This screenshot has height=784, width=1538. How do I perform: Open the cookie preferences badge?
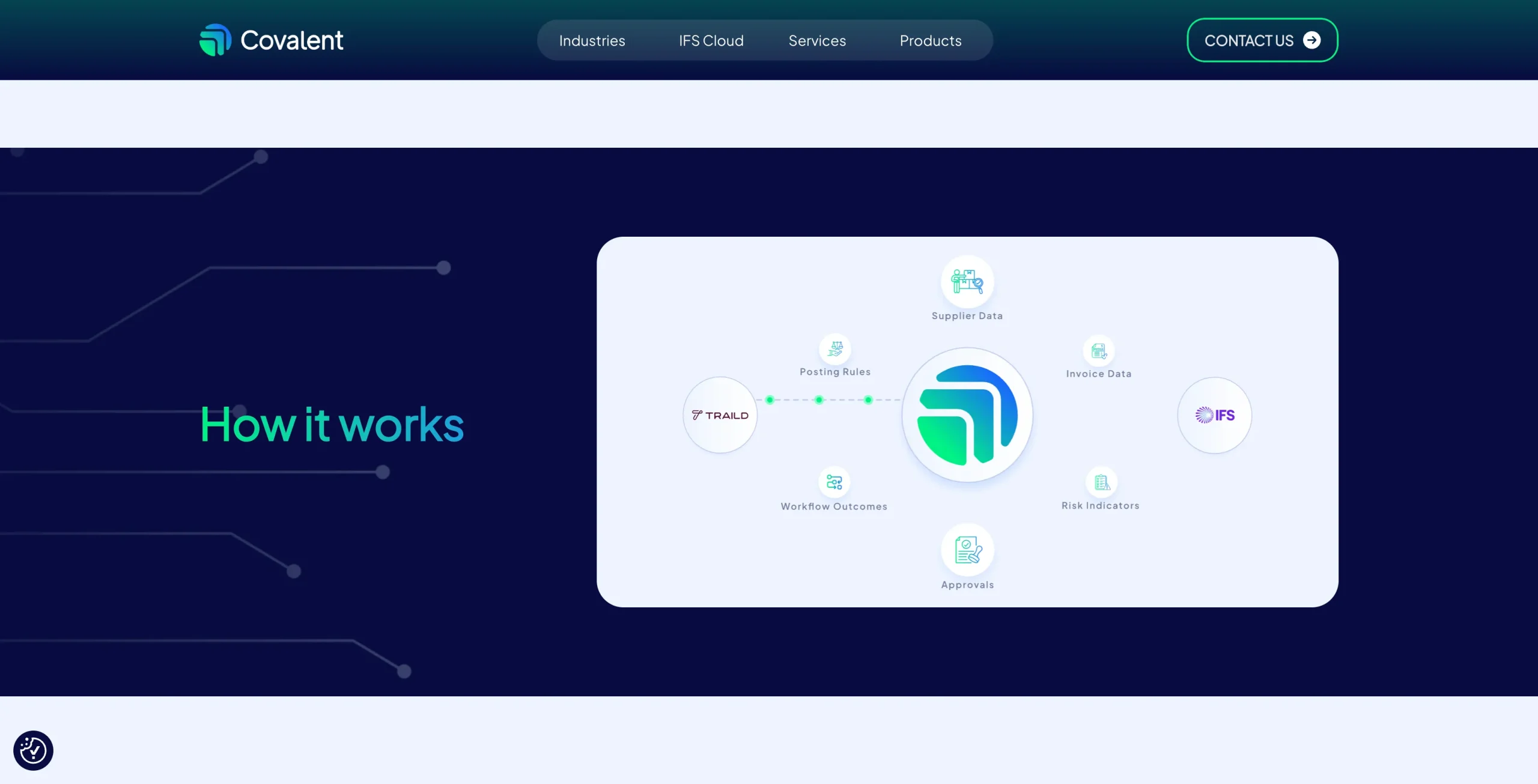coord(33,750)
